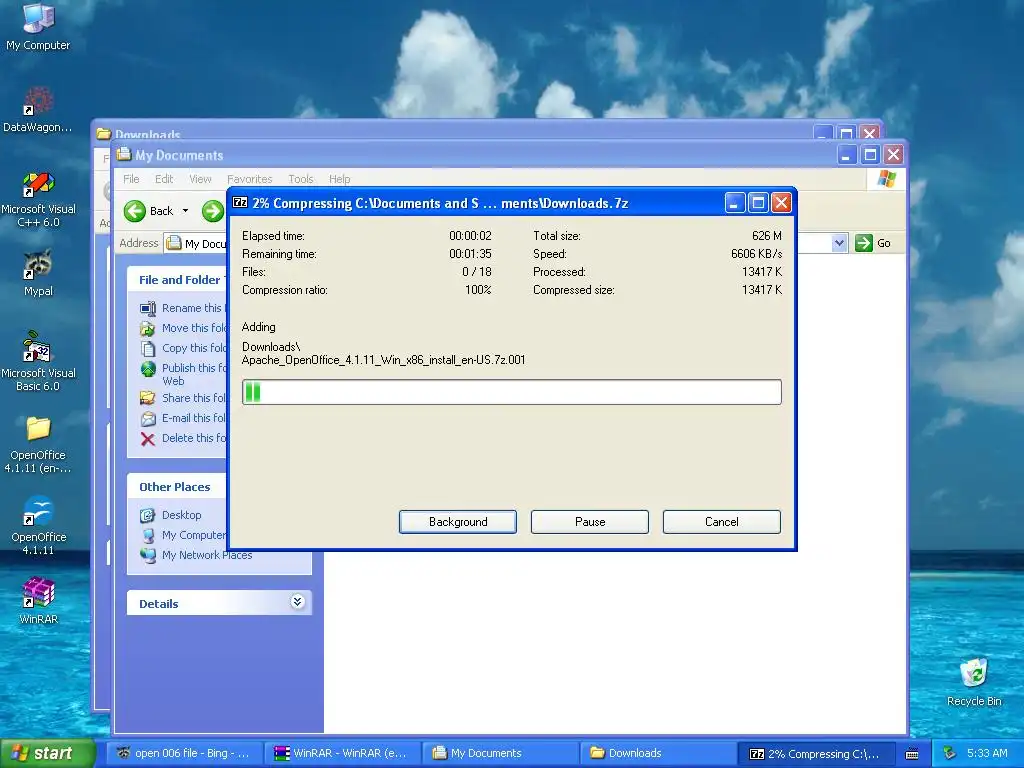Click My Computer icon under Other Places
This screenshot has height=768, width=1024.
(148, 536)
